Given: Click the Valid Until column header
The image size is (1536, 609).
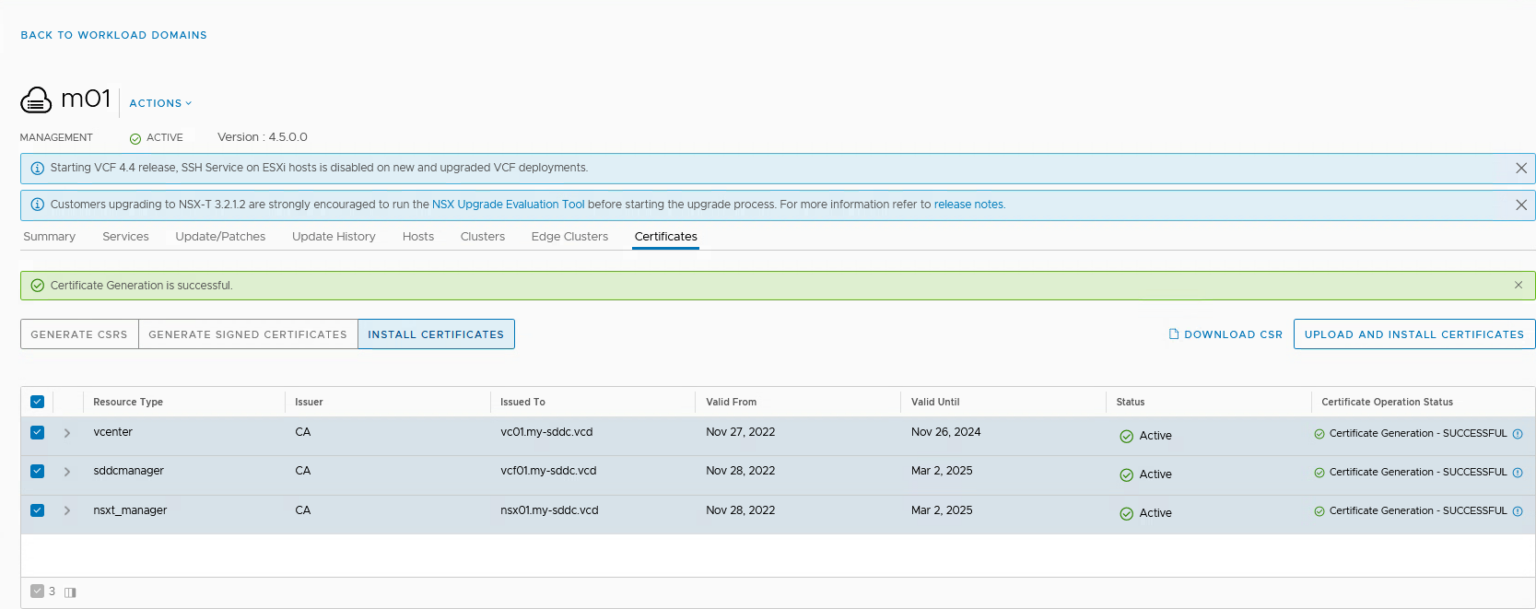Looking at the screenshot, I should (x=936, y=402).
